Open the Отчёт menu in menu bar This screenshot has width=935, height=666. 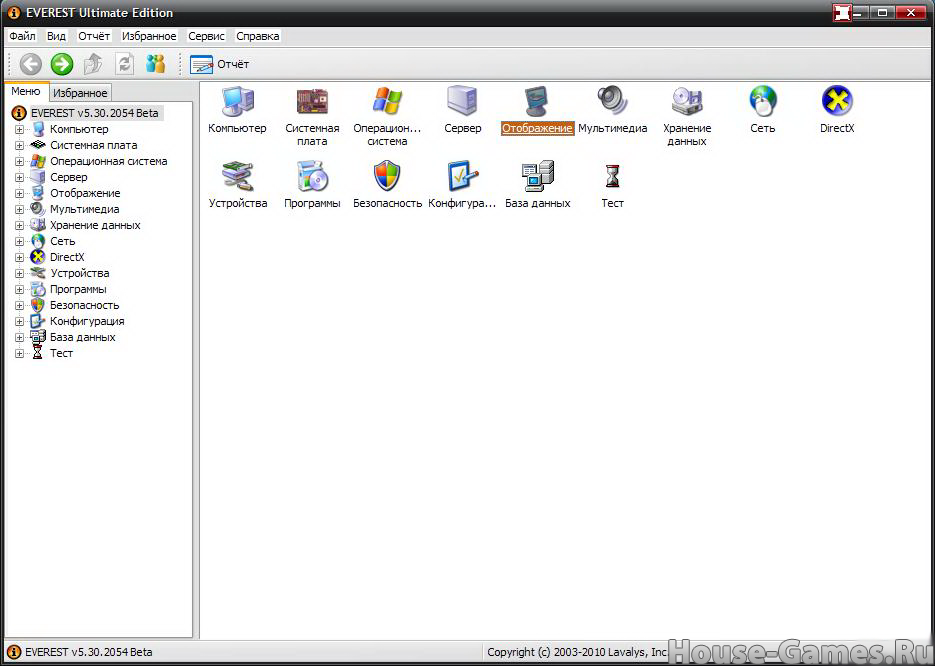94,36
